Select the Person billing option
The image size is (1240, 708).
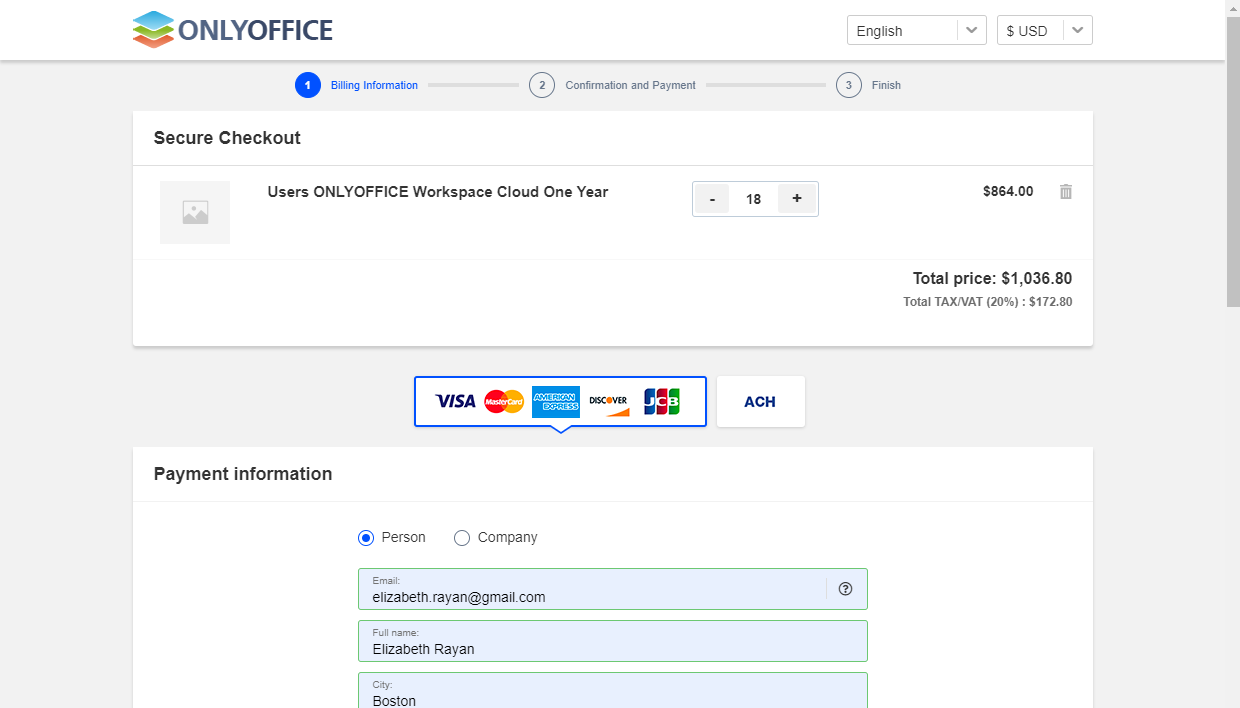[366, 537]
